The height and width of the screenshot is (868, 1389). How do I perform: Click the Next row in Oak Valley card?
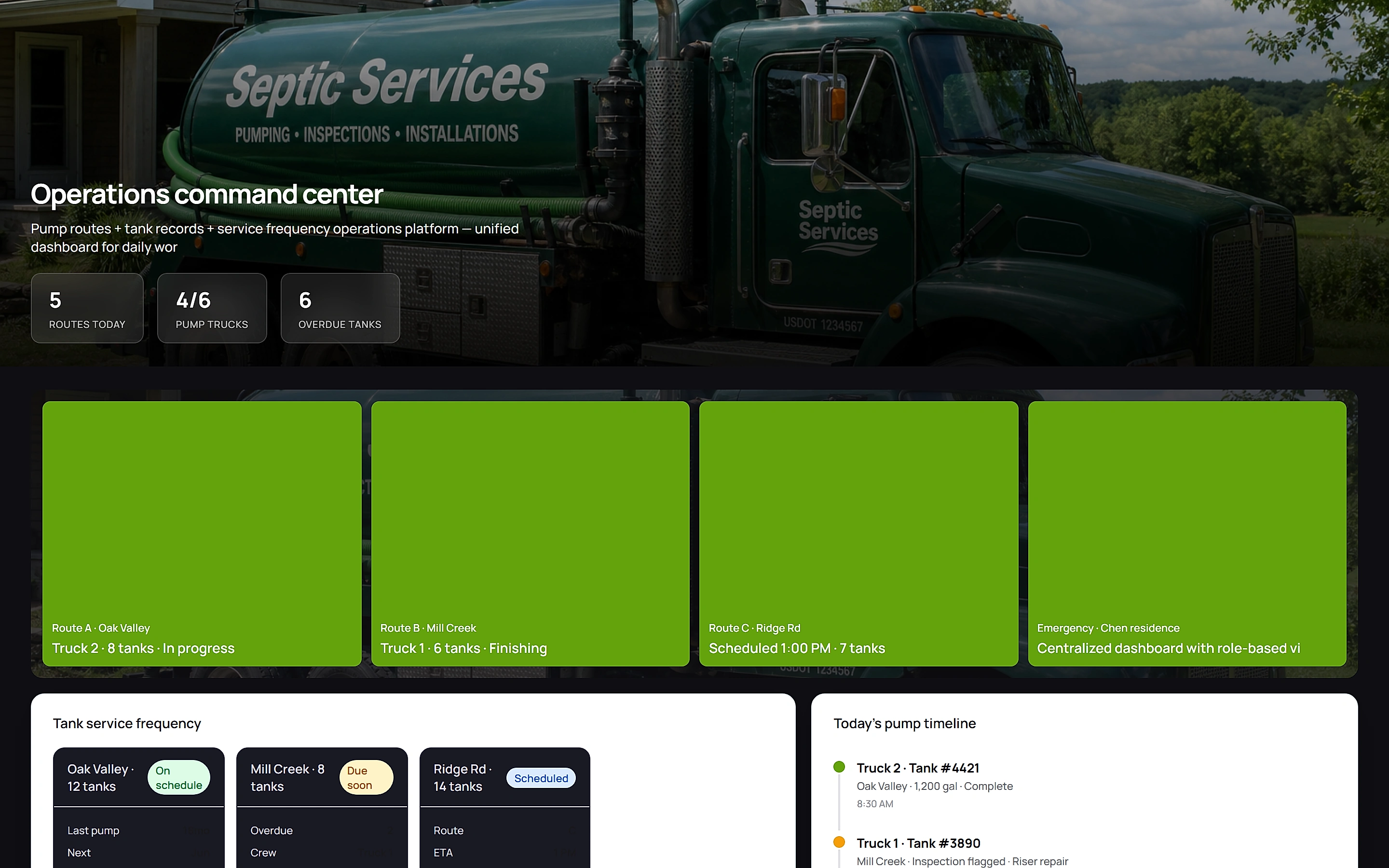click(139, 853)
